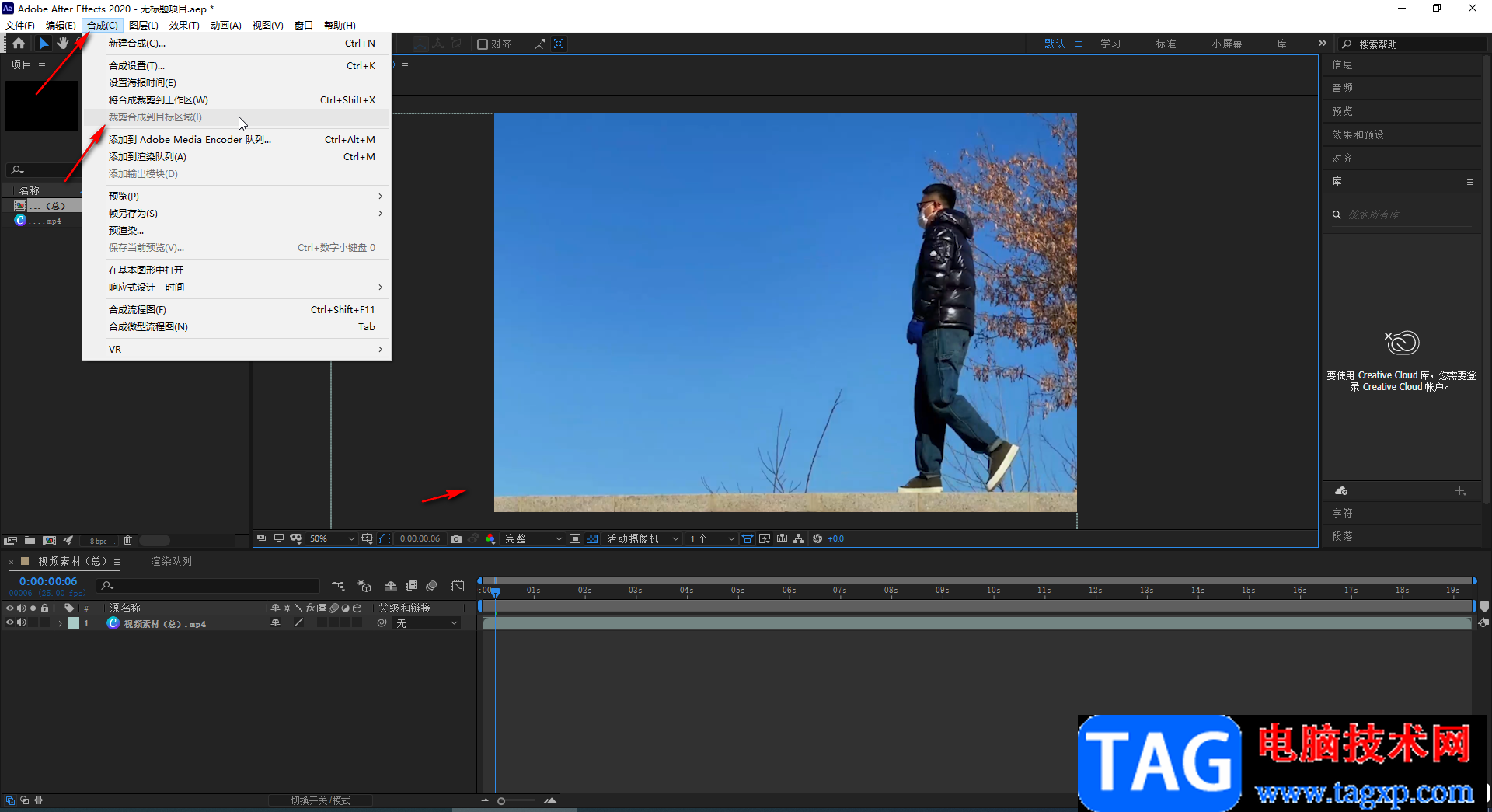This screenshot has height=812, width=1492.
Task: Toggle the 对齐 snapping checkbox
Action: click(x=483, y=44)
